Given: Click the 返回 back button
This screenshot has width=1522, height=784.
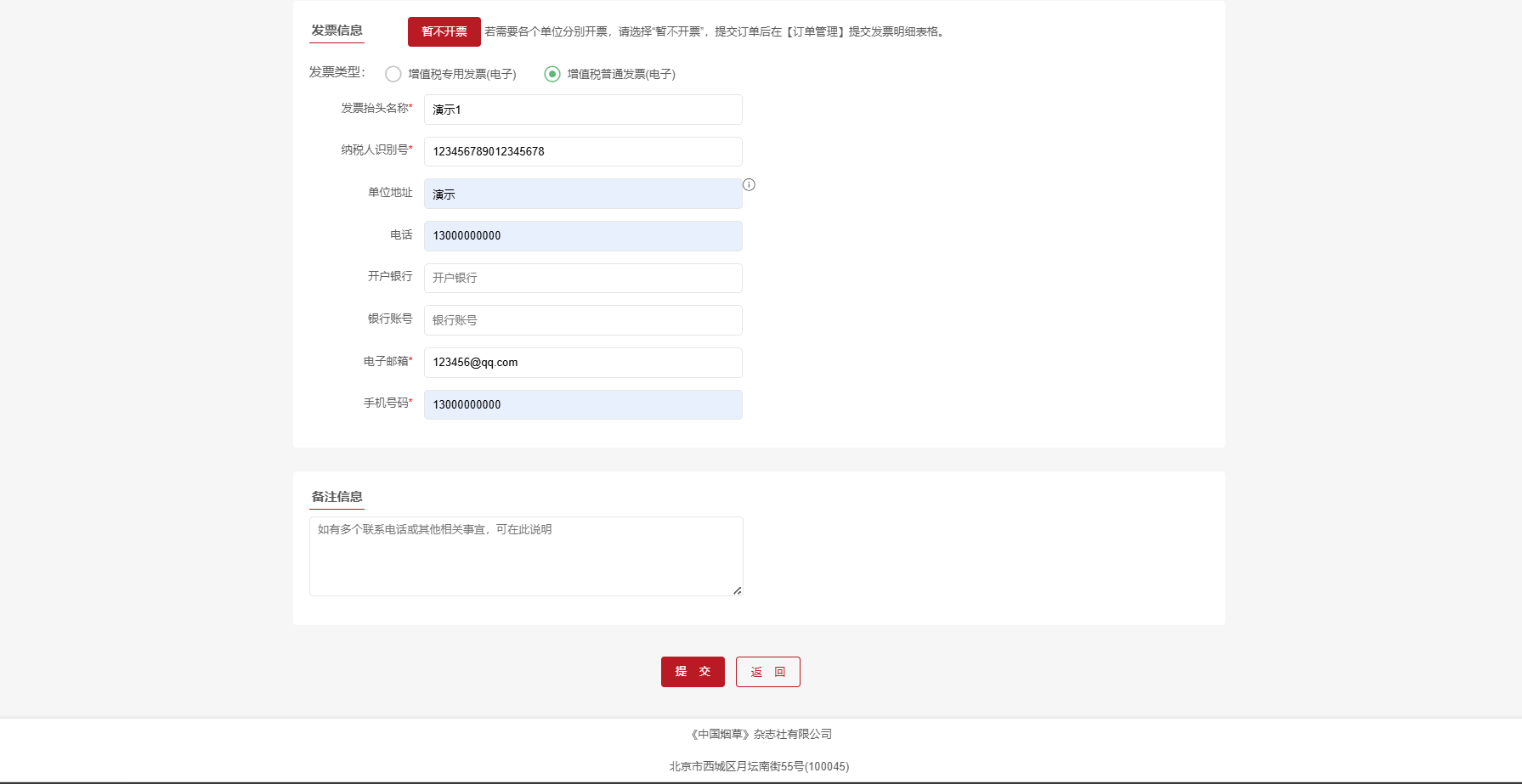Looking at the screenshot, I should (x=767, y=672).
